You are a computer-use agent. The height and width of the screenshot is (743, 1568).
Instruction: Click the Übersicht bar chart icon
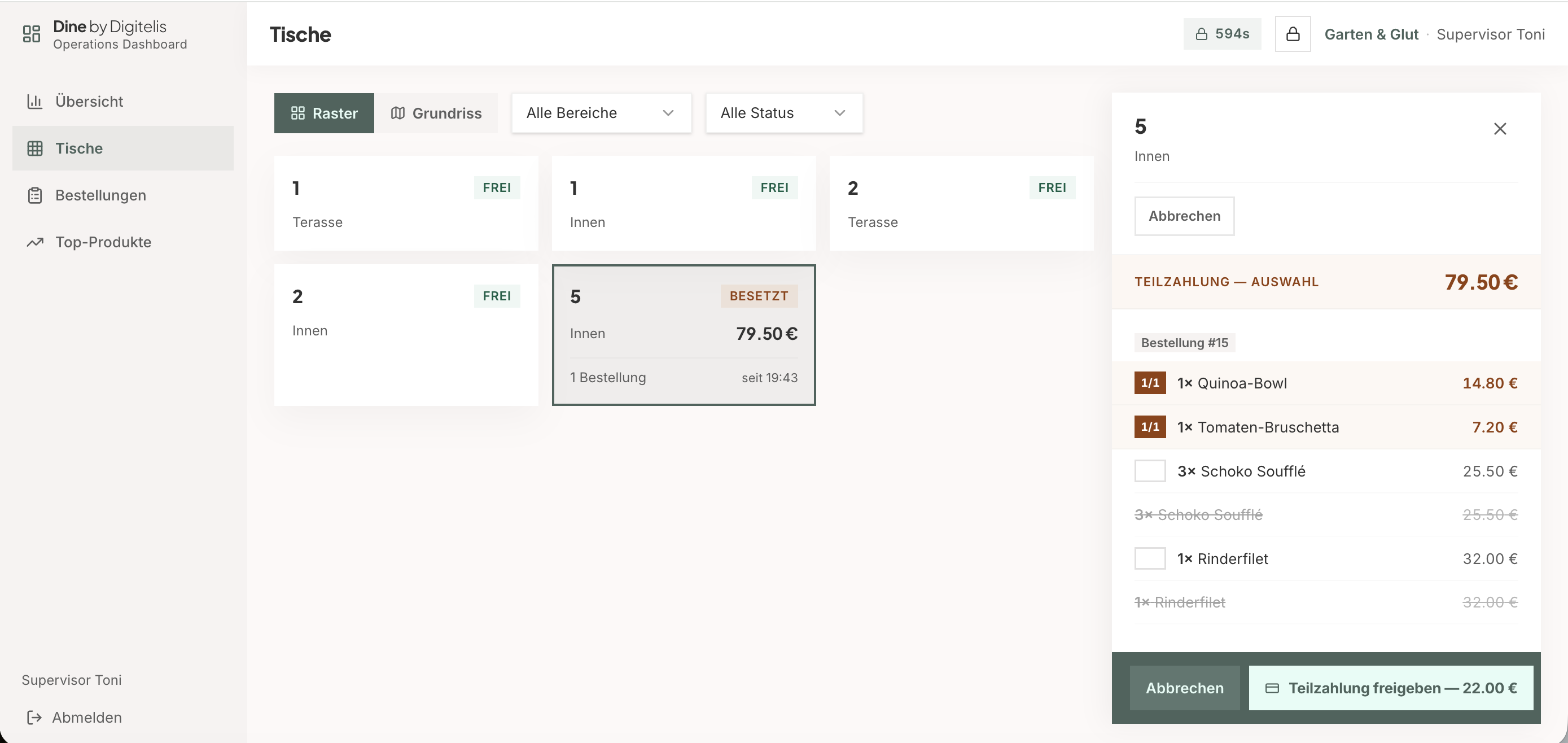pos(34,101)
